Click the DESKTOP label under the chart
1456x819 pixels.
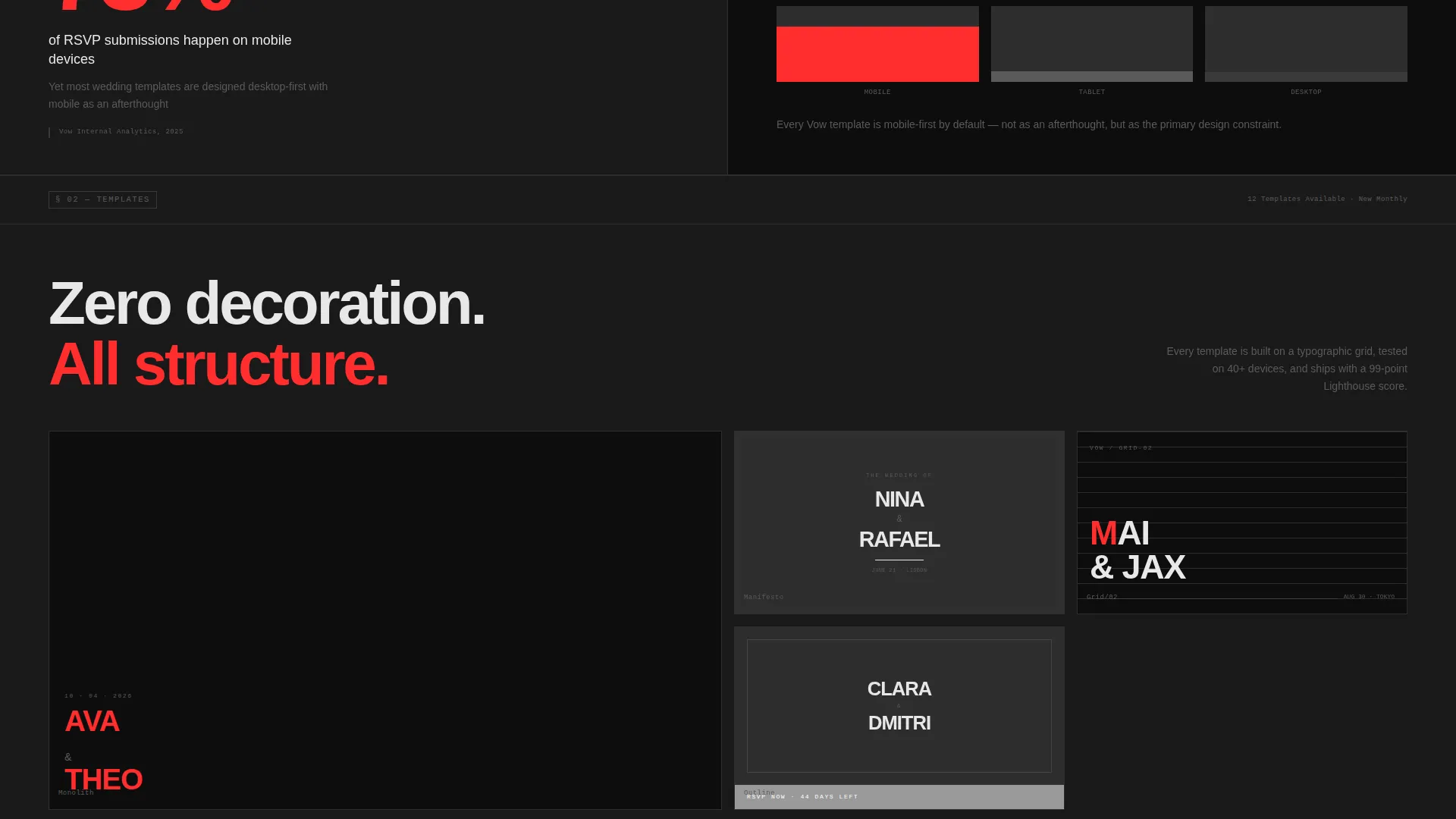click(1306, 92)
